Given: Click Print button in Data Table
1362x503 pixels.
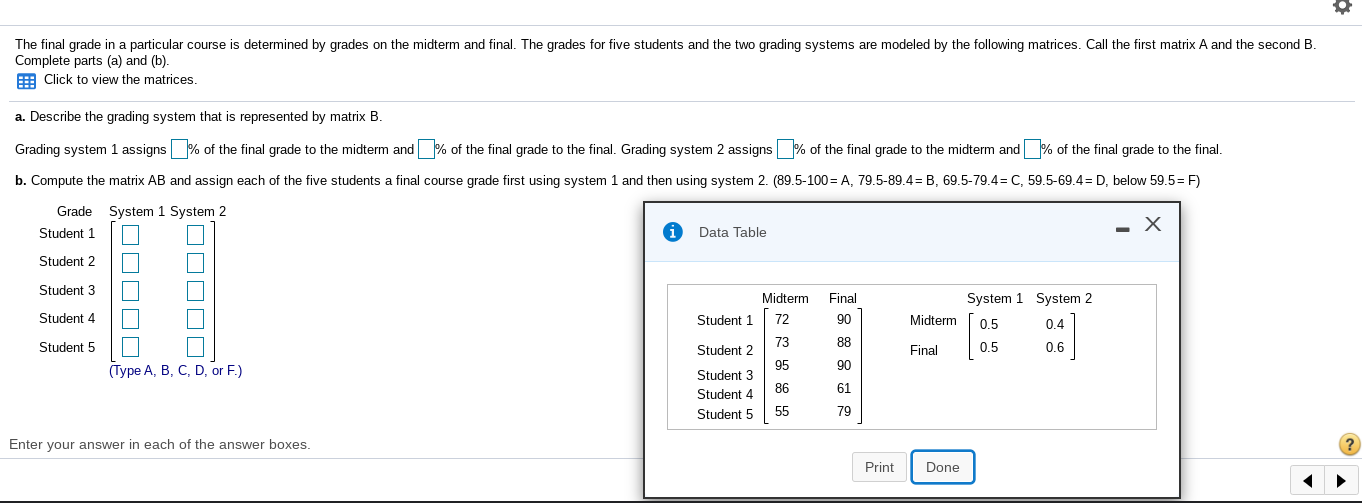Looking at the screenshot, I should pyautogui.click(x=879, y=467).
